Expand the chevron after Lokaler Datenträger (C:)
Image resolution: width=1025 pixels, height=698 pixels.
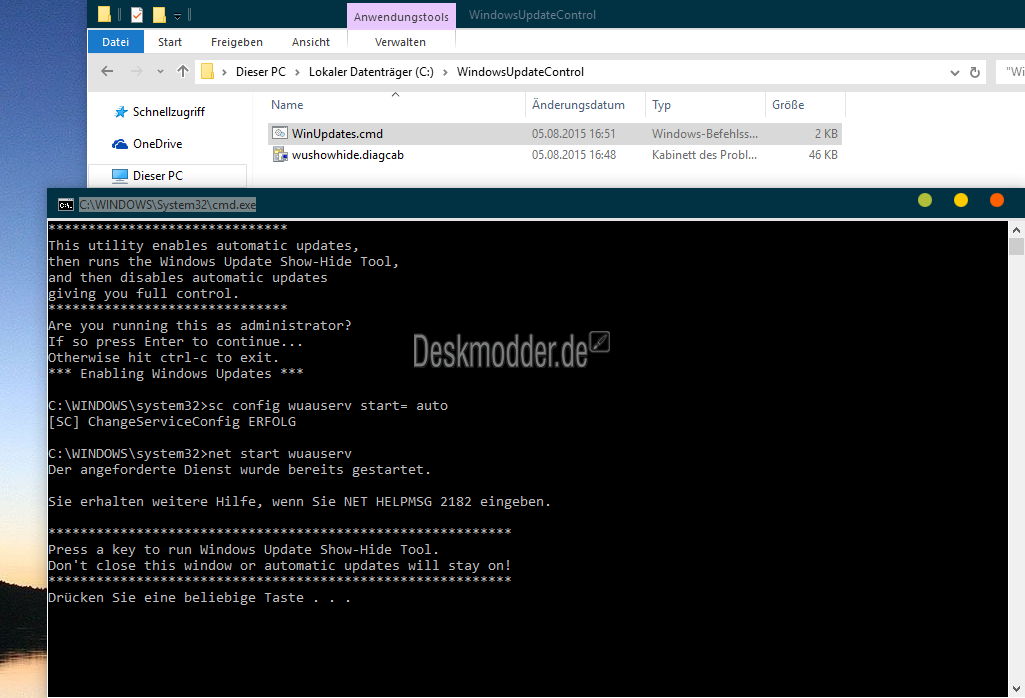pos(445,72)
